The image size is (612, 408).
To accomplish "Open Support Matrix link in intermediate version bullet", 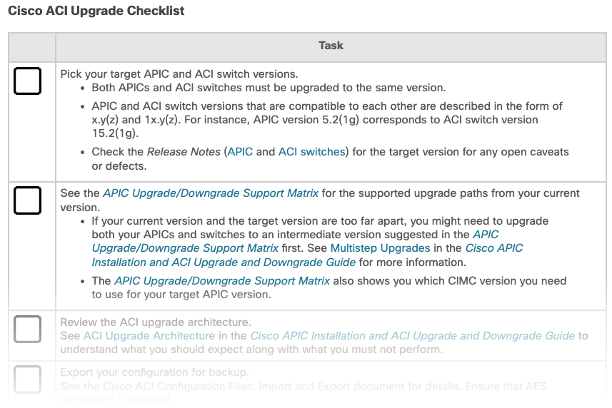I will tap(295, 241).
